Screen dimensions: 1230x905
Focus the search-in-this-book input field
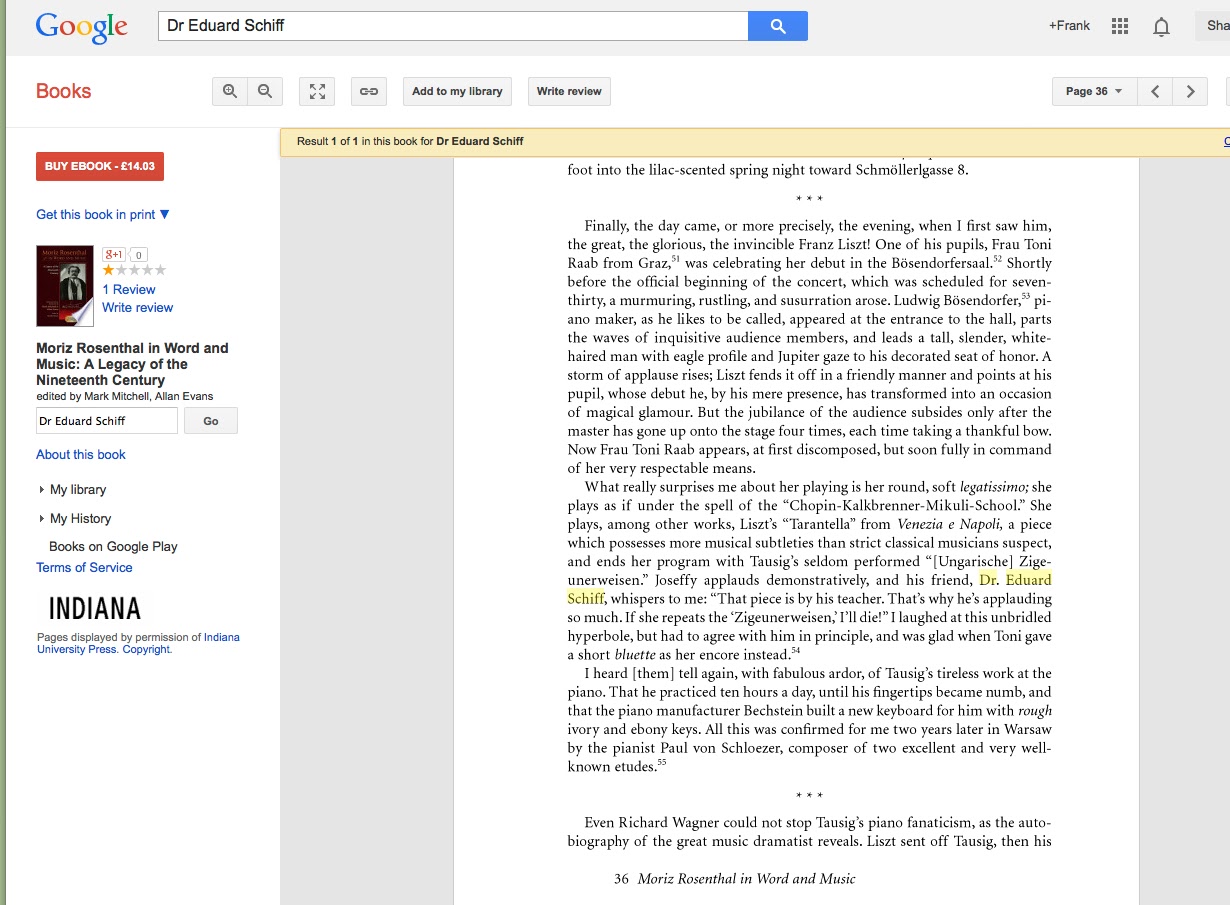(x=107, y=421)
